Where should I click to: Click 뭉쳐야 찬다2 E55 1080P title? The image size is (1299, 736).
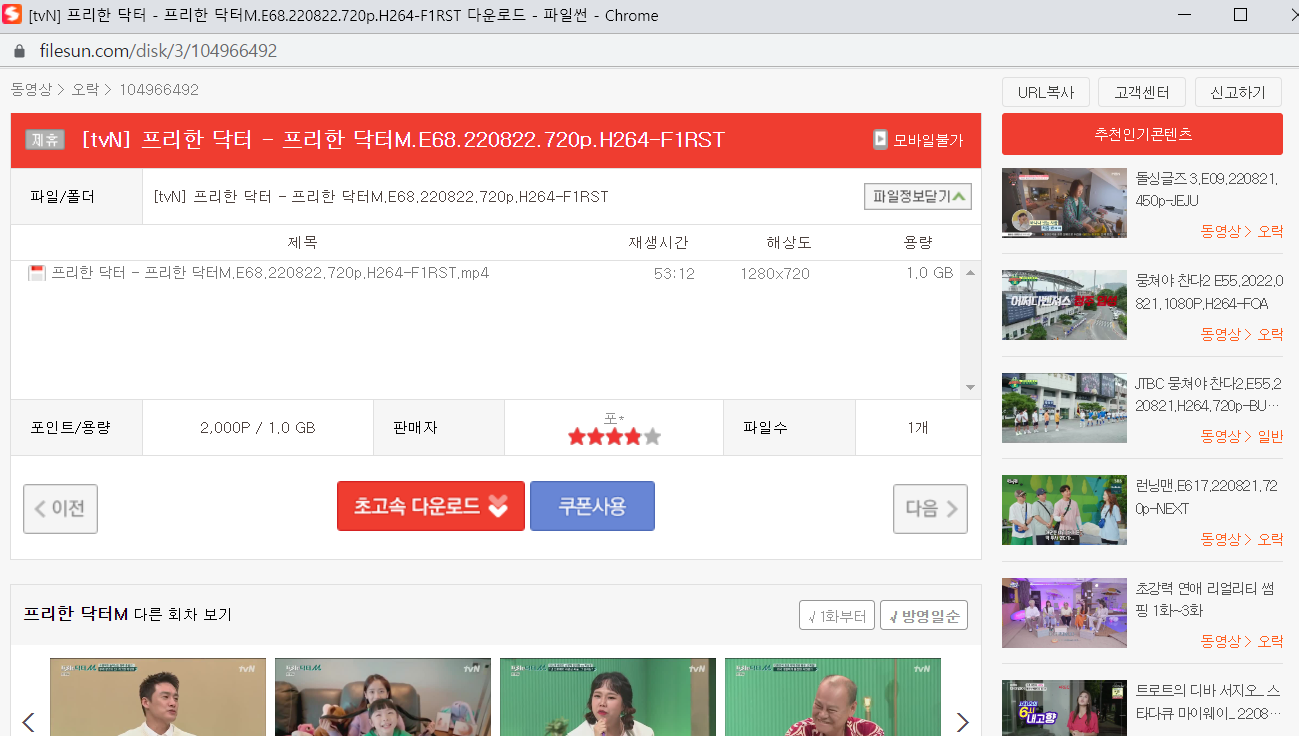click(1209, 291)
